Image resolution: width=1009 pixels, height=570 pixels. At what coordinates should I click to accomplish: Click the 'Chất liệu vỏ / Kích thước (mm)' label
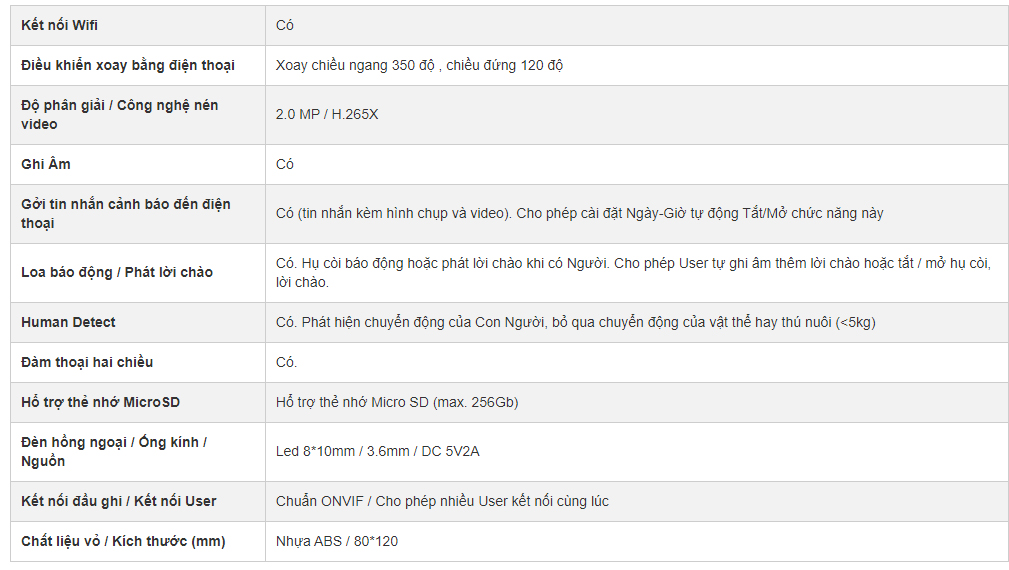point(123,541)
